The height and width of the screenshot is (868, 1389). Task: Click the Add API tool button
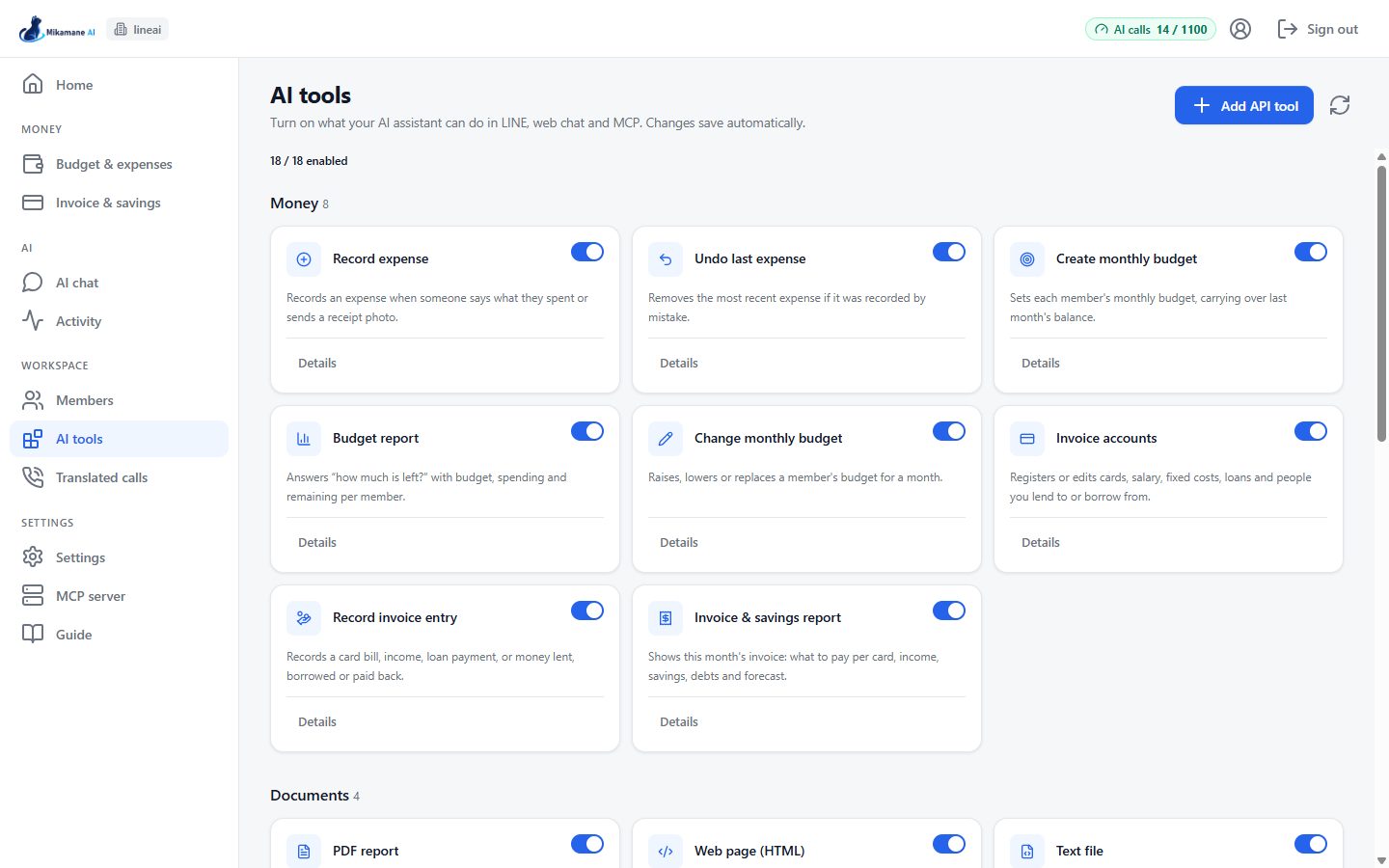click(x=1243, y=105)
